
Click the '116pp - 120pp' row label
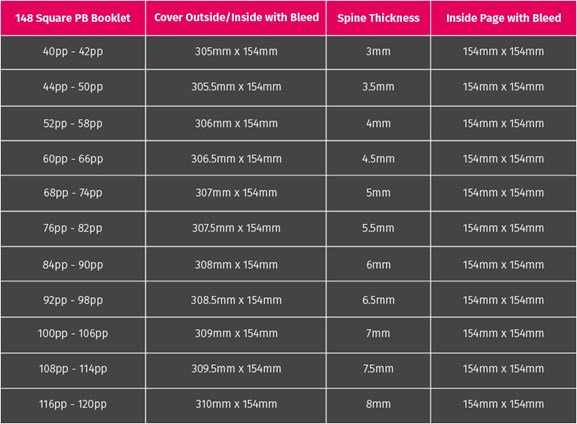point(73,404)
